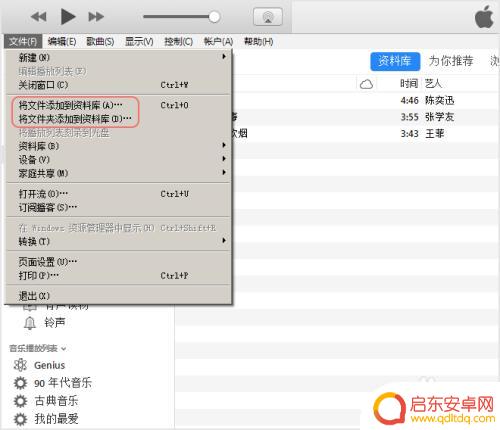Open the 编辑(E) menu
500x430 pixels.
coord(62,41)
